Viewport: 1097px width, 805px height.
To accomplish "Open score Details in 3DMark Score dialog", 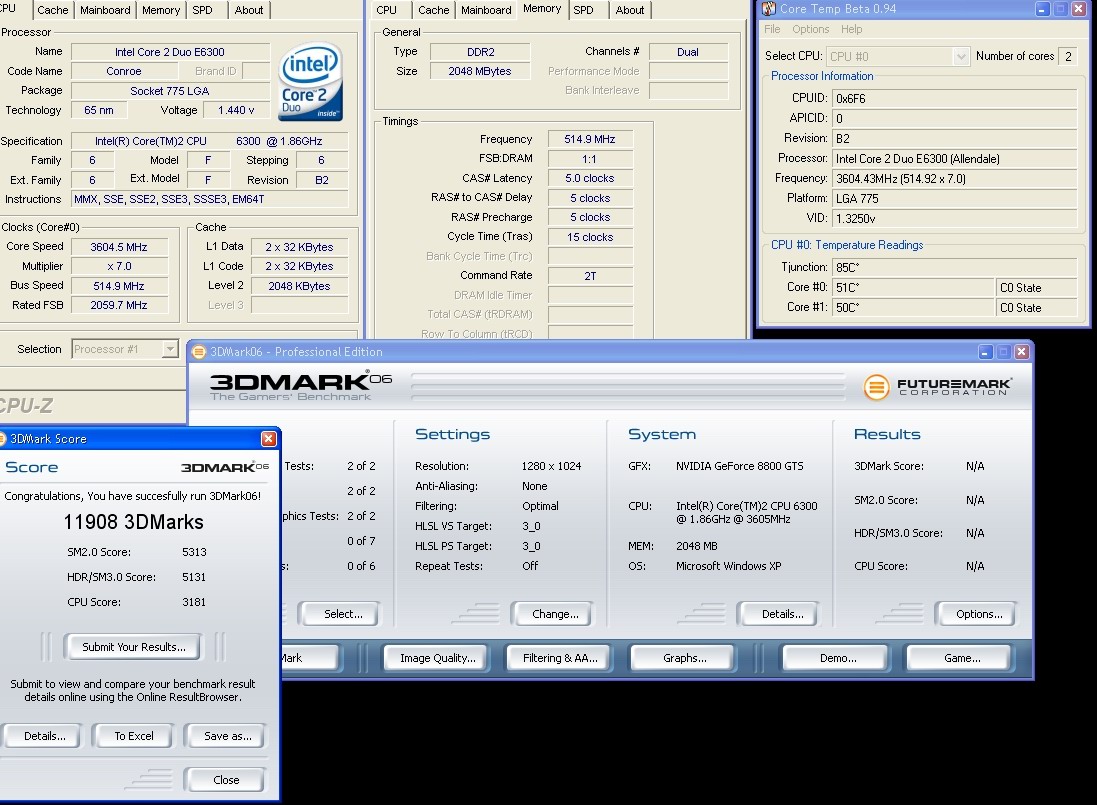I will tap(44, 736).
